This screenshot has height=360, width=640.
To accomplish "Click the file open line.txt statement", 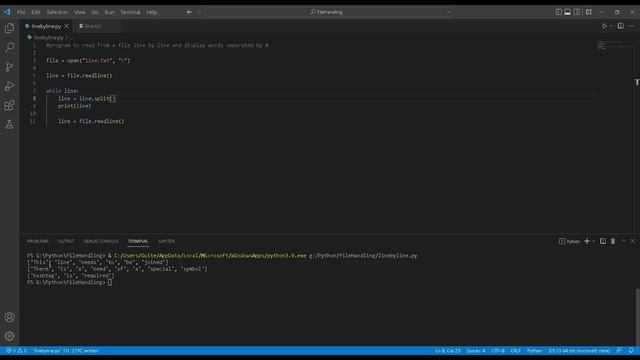I will tap(88, 60).
